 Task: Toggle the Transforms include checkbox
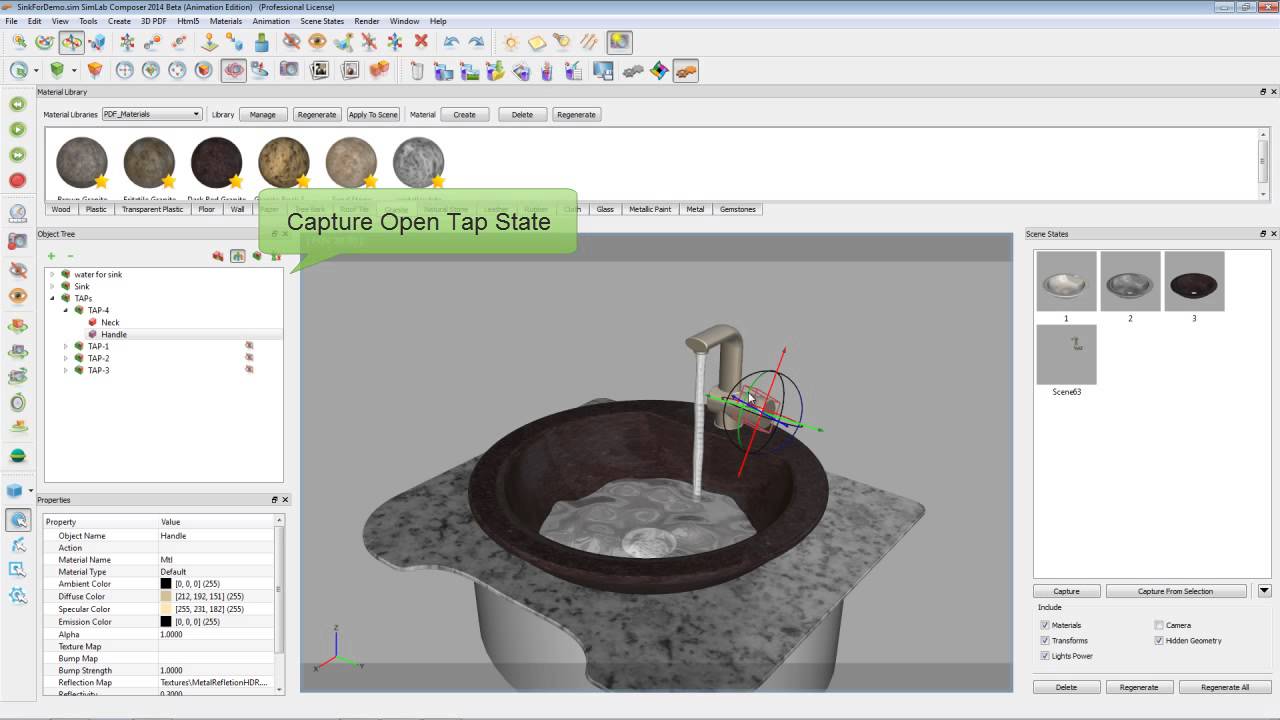[x=1045, y=641]
